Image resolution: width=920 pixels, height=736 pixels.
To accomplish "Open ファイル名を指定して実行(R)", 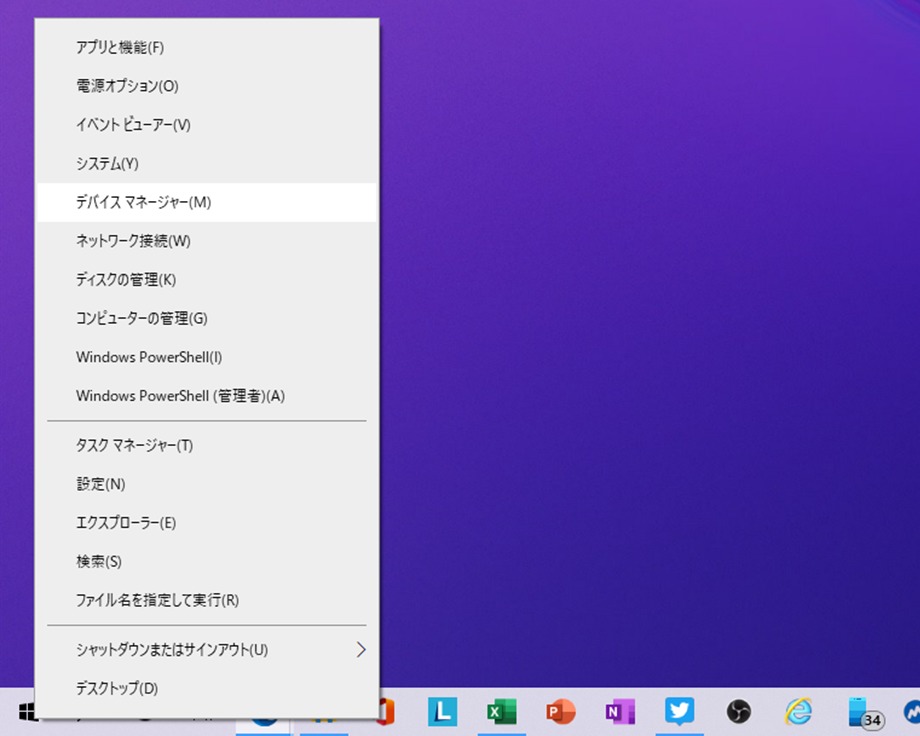I will pyautogui.click(x=207, y=600).
